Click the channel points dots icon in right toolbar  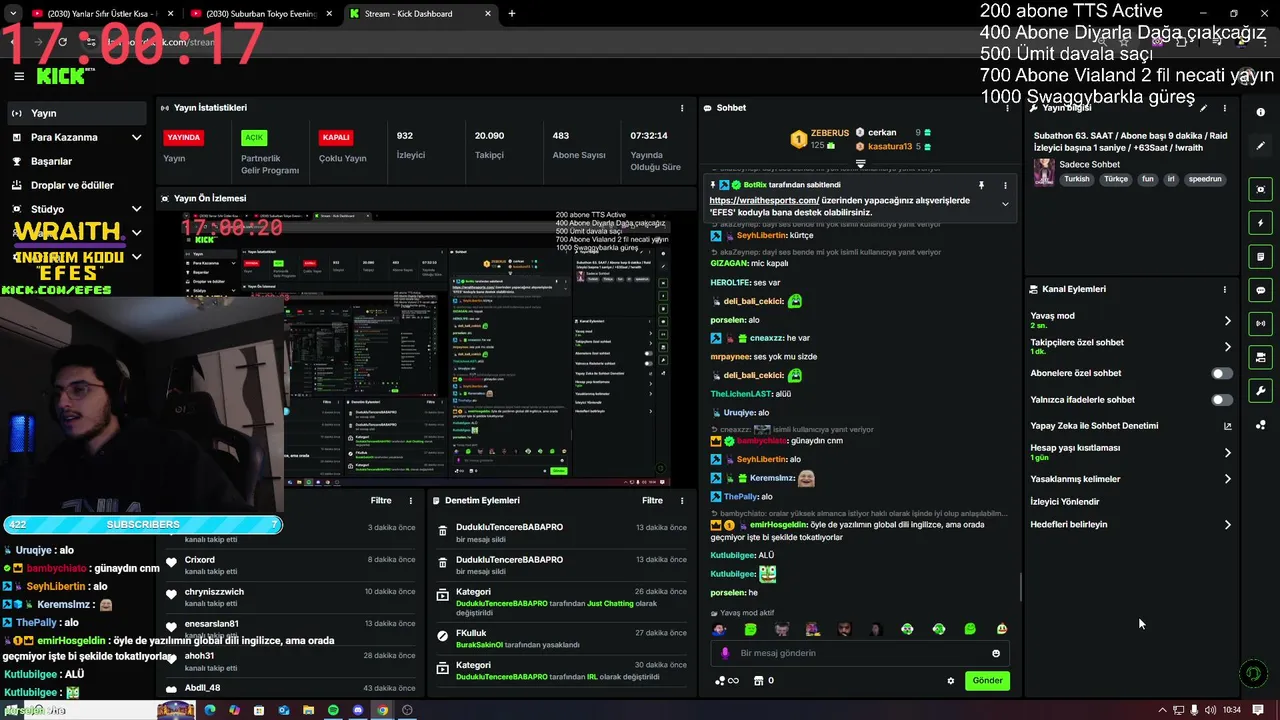pyautogui.click(x=1260, y=425)
